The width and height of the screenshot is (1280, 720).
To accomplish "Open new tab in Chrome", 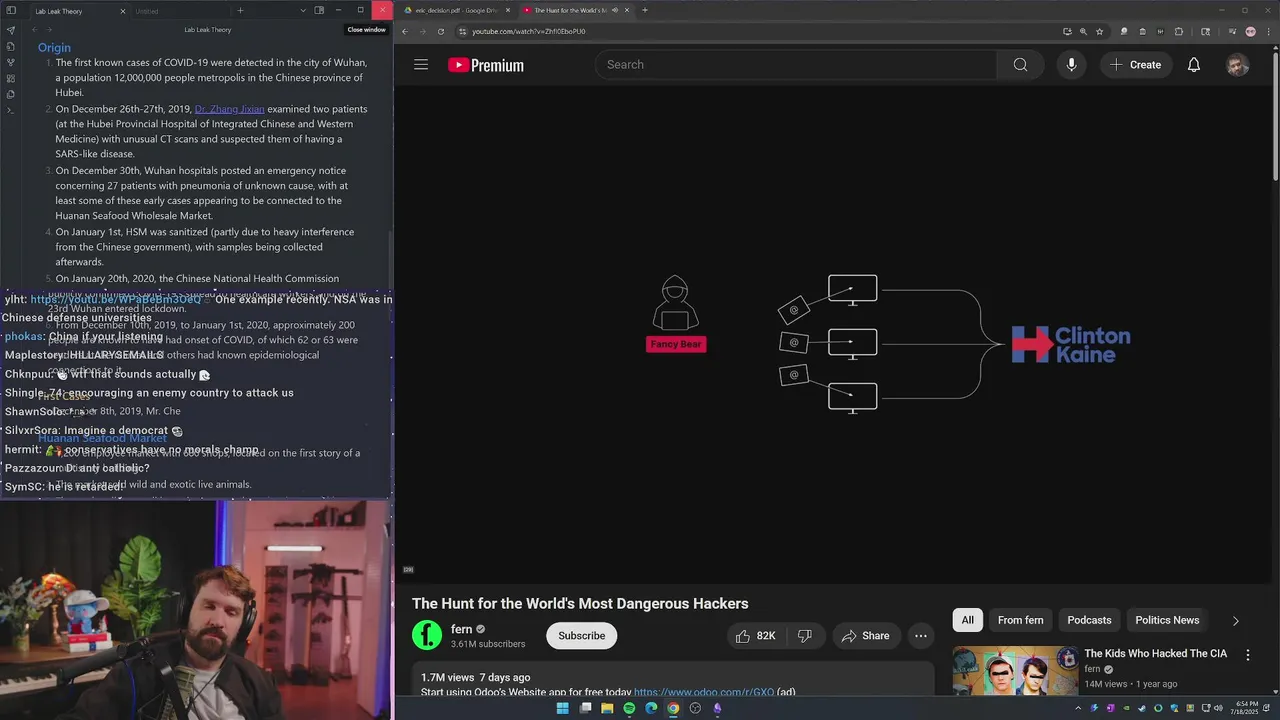I will pos(645,10).
